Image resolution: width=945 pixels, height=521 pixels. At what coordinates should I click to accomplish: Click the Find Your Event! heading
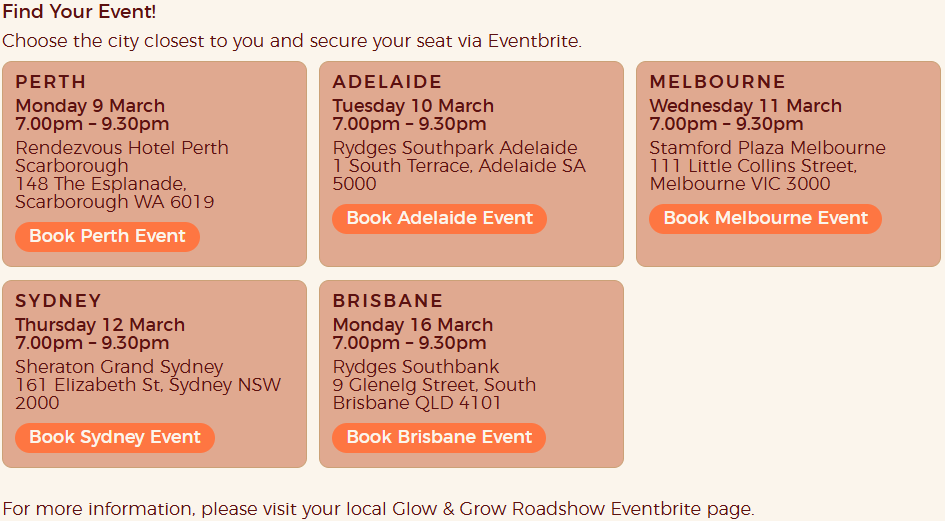[79, 14]
